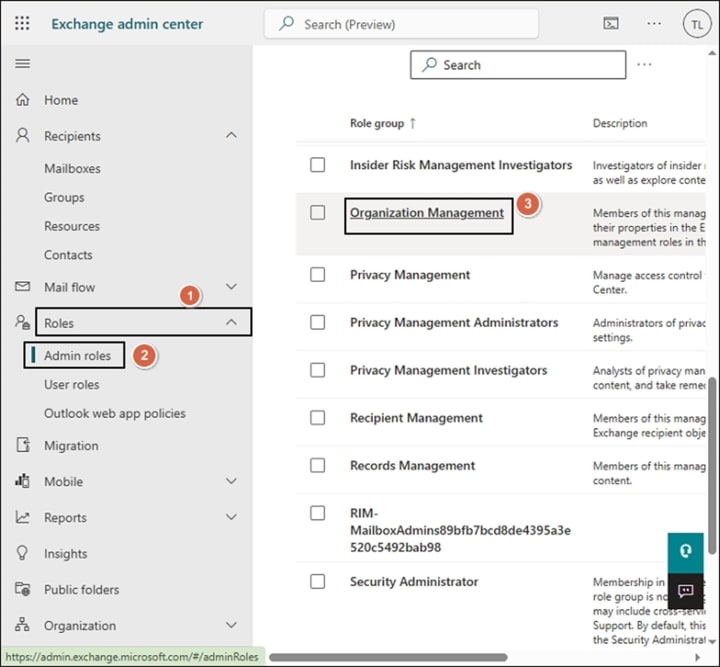Select Admin roles in navigation

click(x=77, y=355)
